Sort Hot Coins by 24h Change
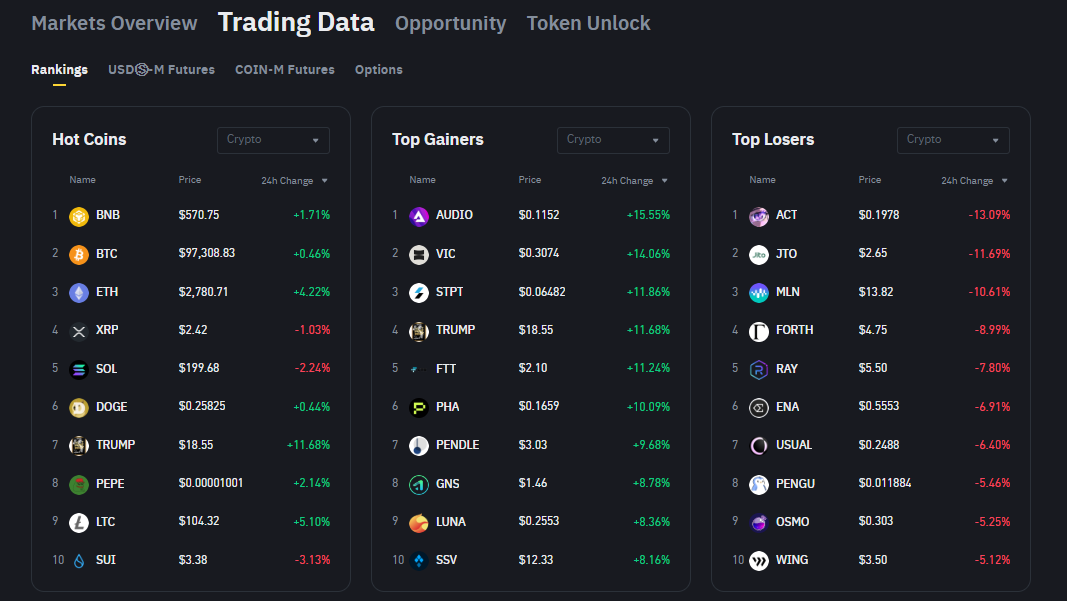 tap(294, 181)
